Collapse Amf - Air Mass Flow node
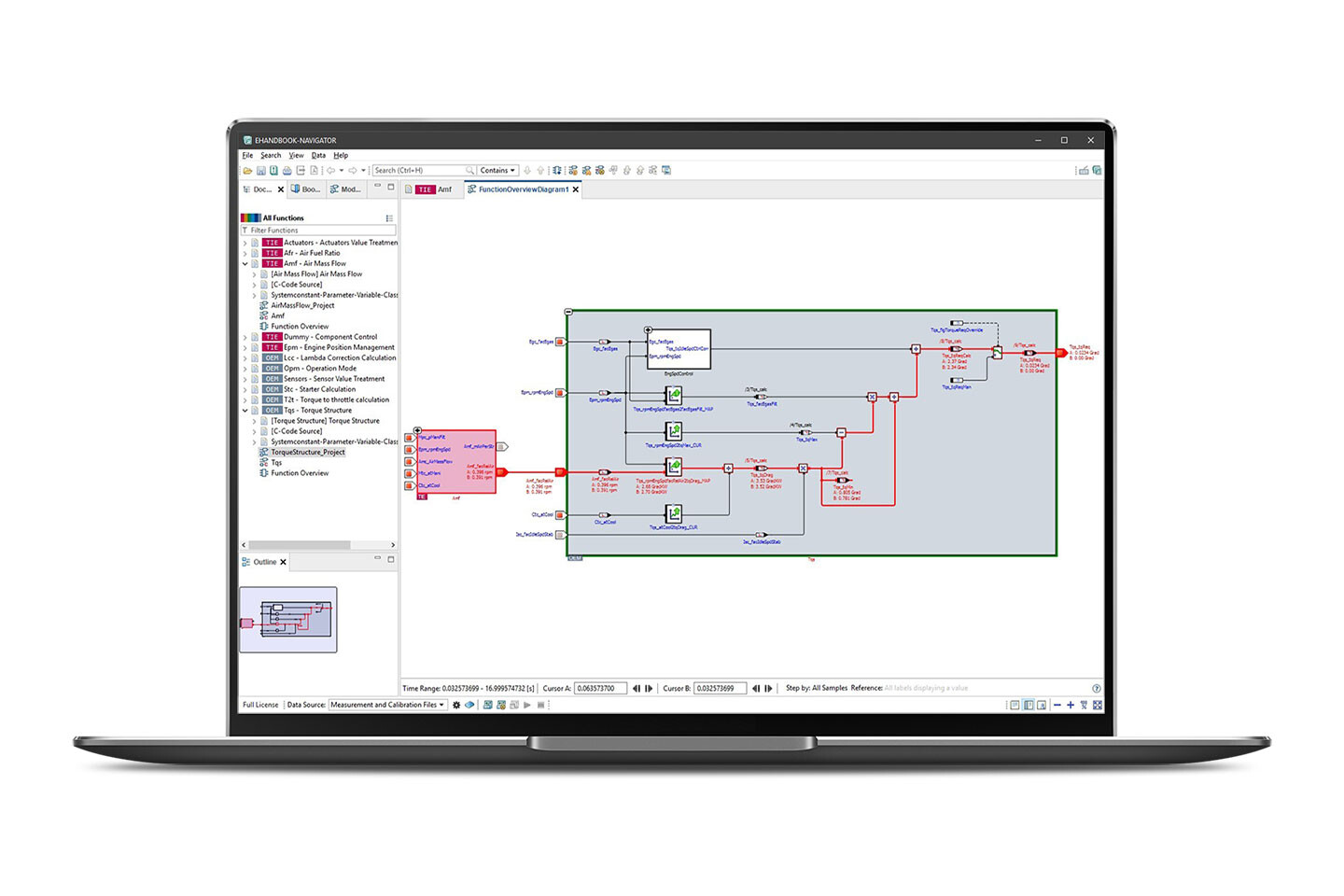The image size is (1344, 896). pos(245,264)
